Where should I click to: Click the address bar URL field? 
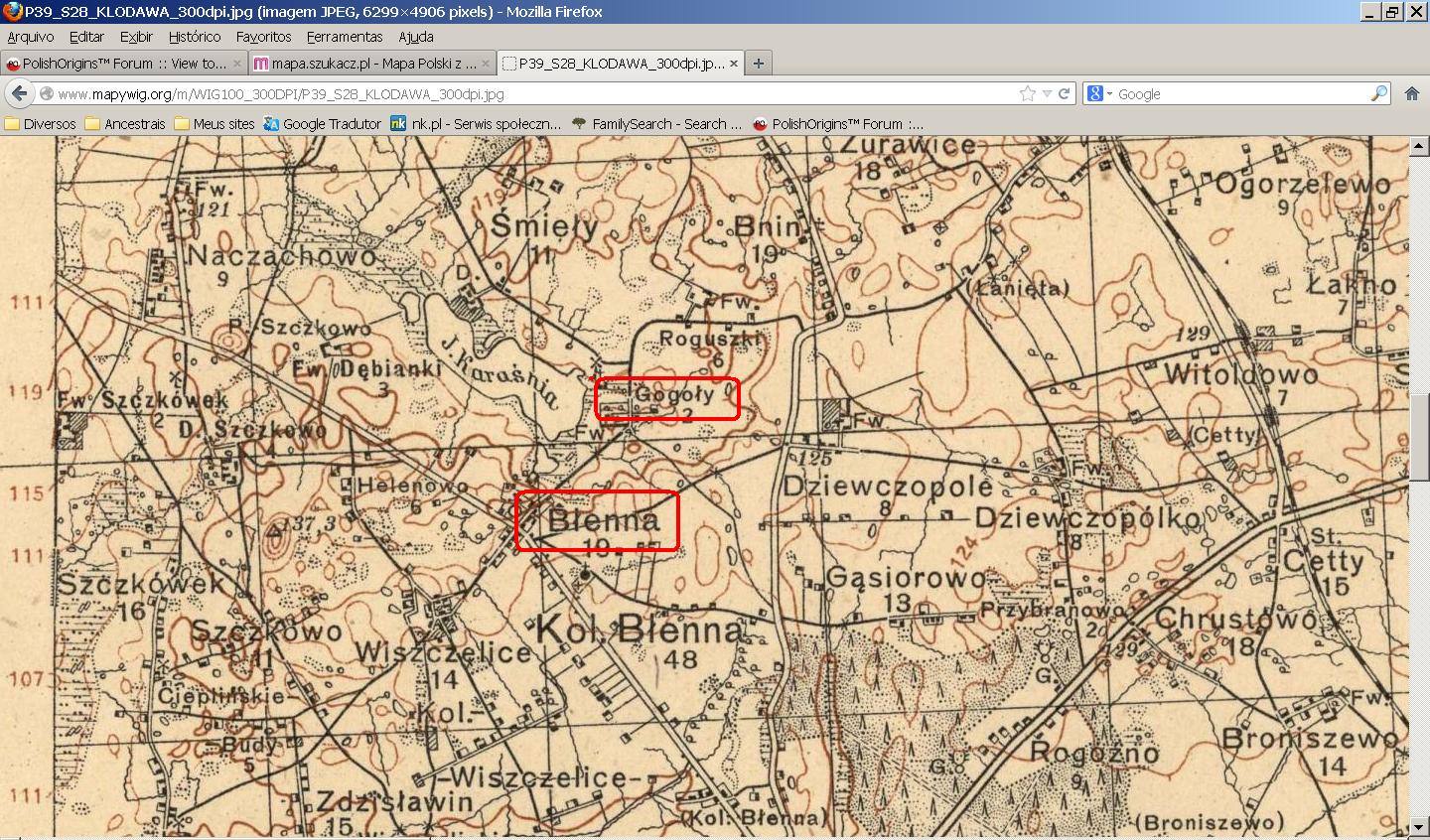click(x=536, y=94)
